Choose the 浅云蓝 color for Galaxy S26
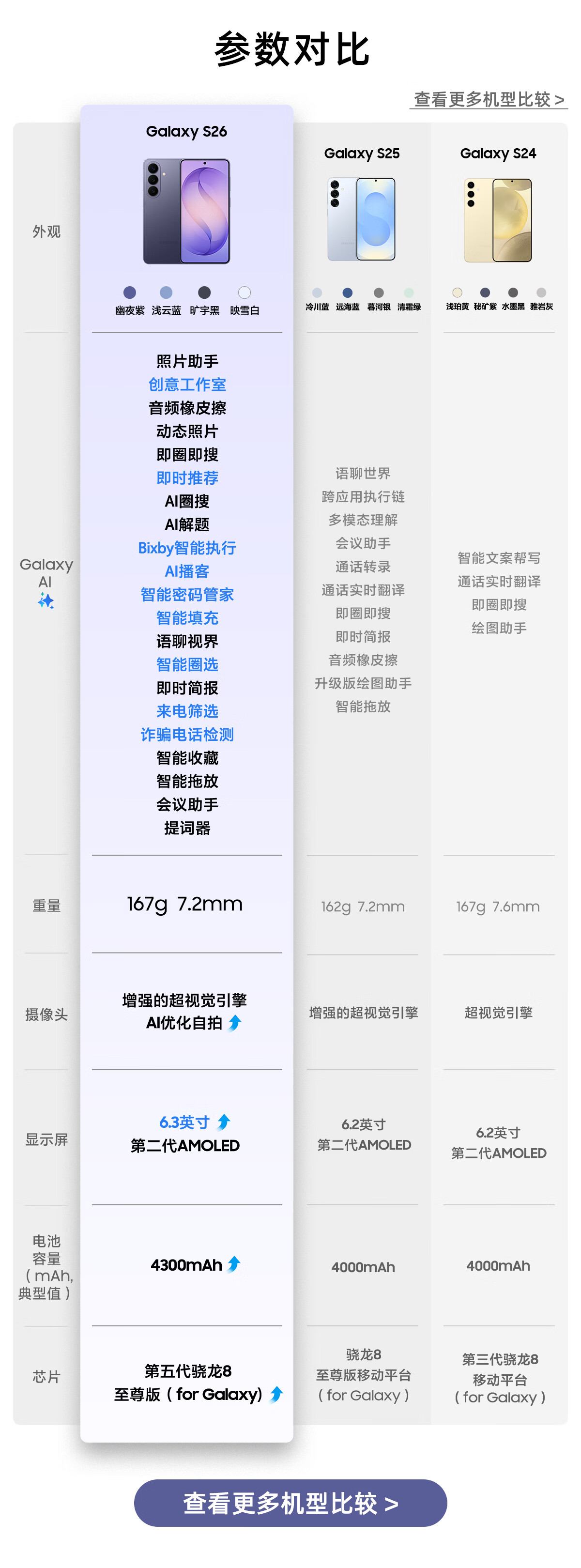 166,293
